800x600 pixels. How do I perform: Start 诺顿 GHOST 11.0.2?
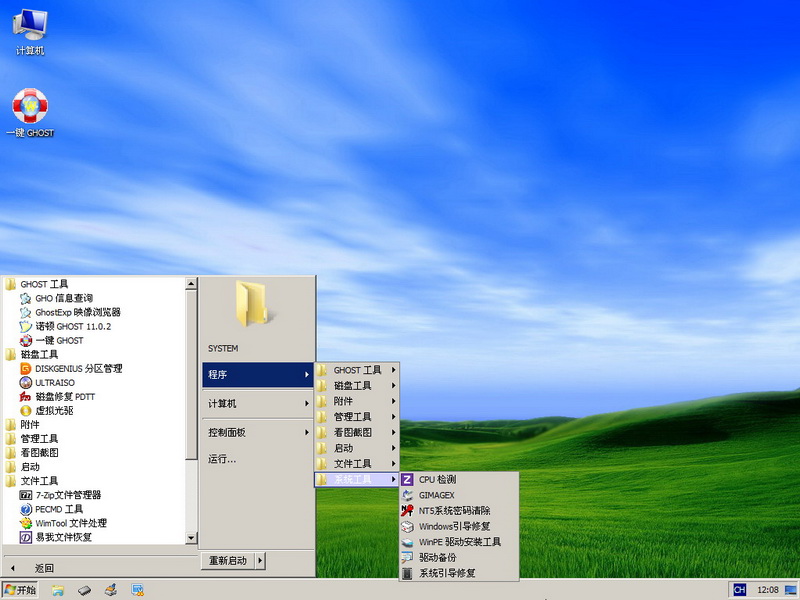point(65,326)
